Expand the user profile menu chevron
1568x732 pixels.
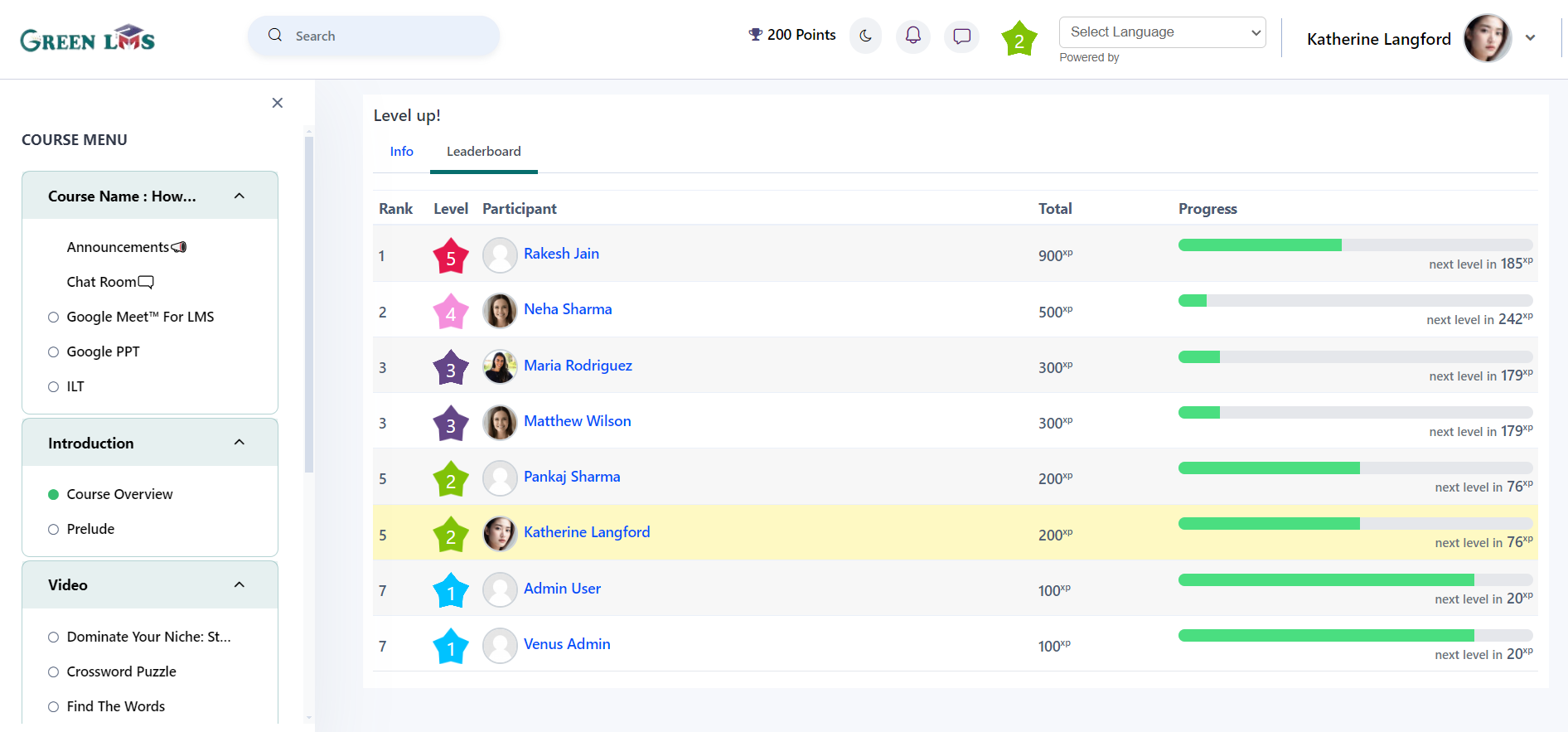point(1530,38)
